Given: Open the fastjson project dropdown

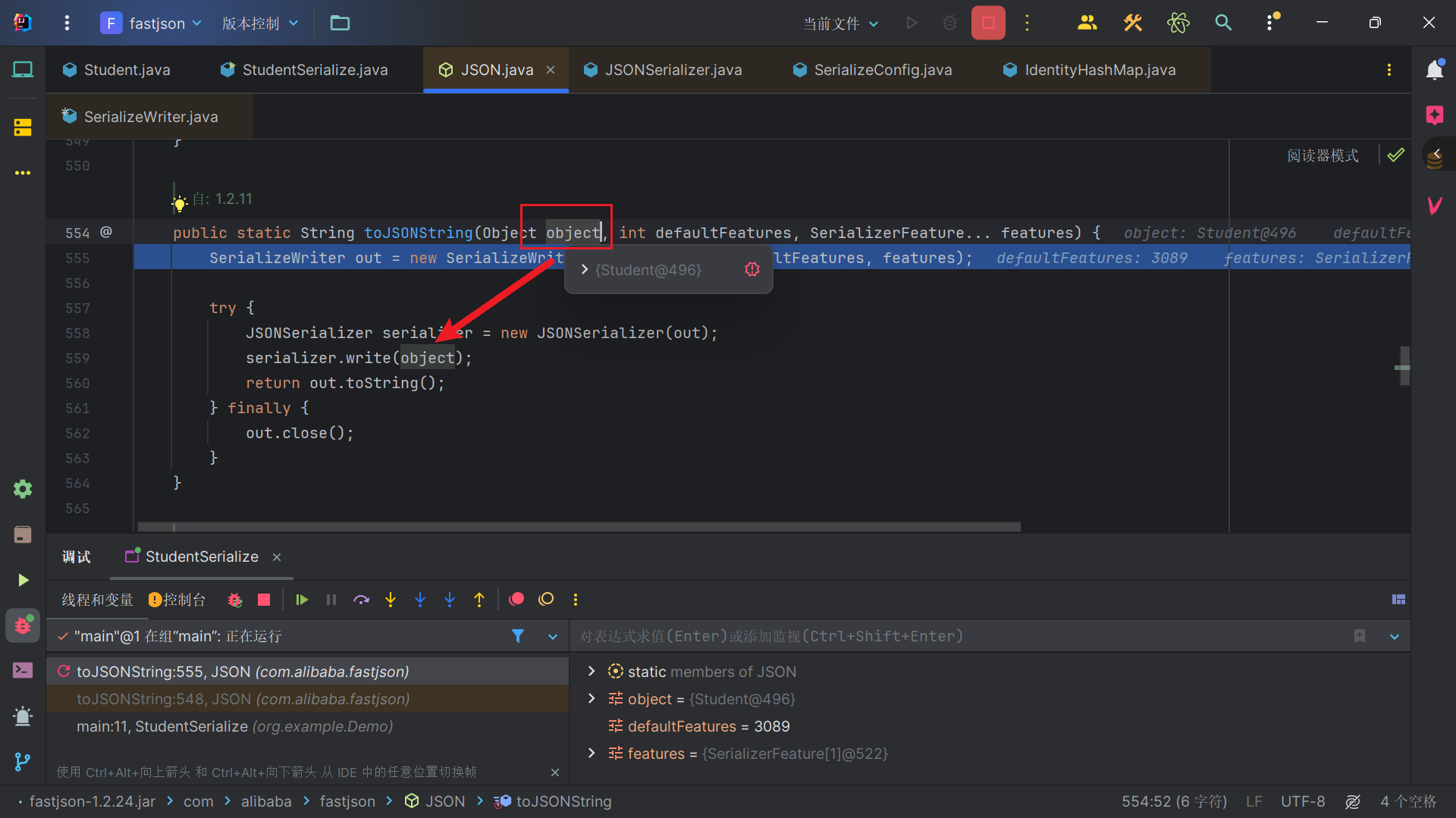Looking at the screenshot, I should pos(152,23).
